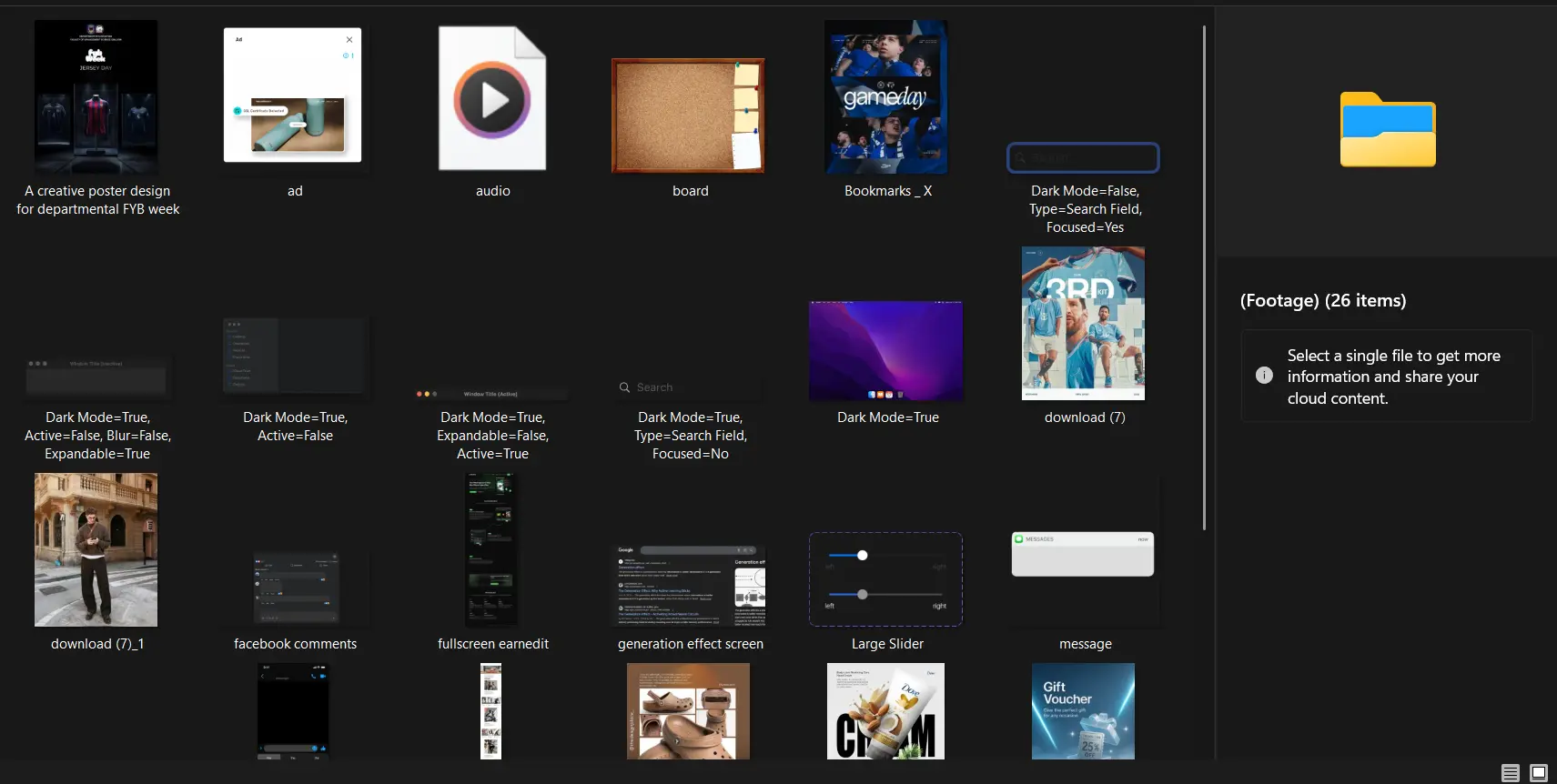Open the Bookmarks _ X gameday image

pyautogui.click(x=885, y=97)
